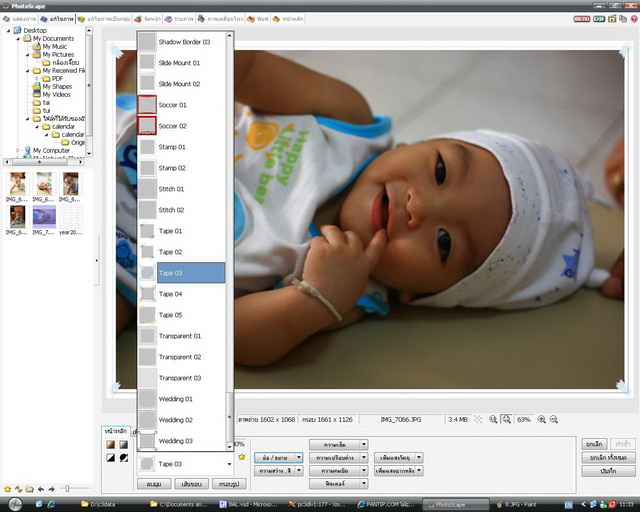Select the Tape 04 frame
The width and height of the screenshot is (640, 512).
[x=182, y=294]
